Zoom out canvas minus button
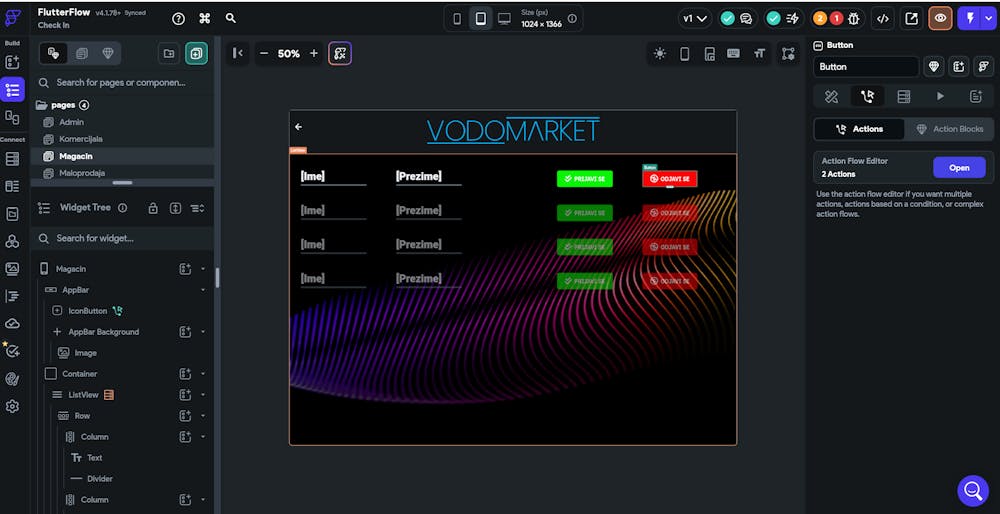The height and width of the screenshot is (514, 1000). click(264, 54)
